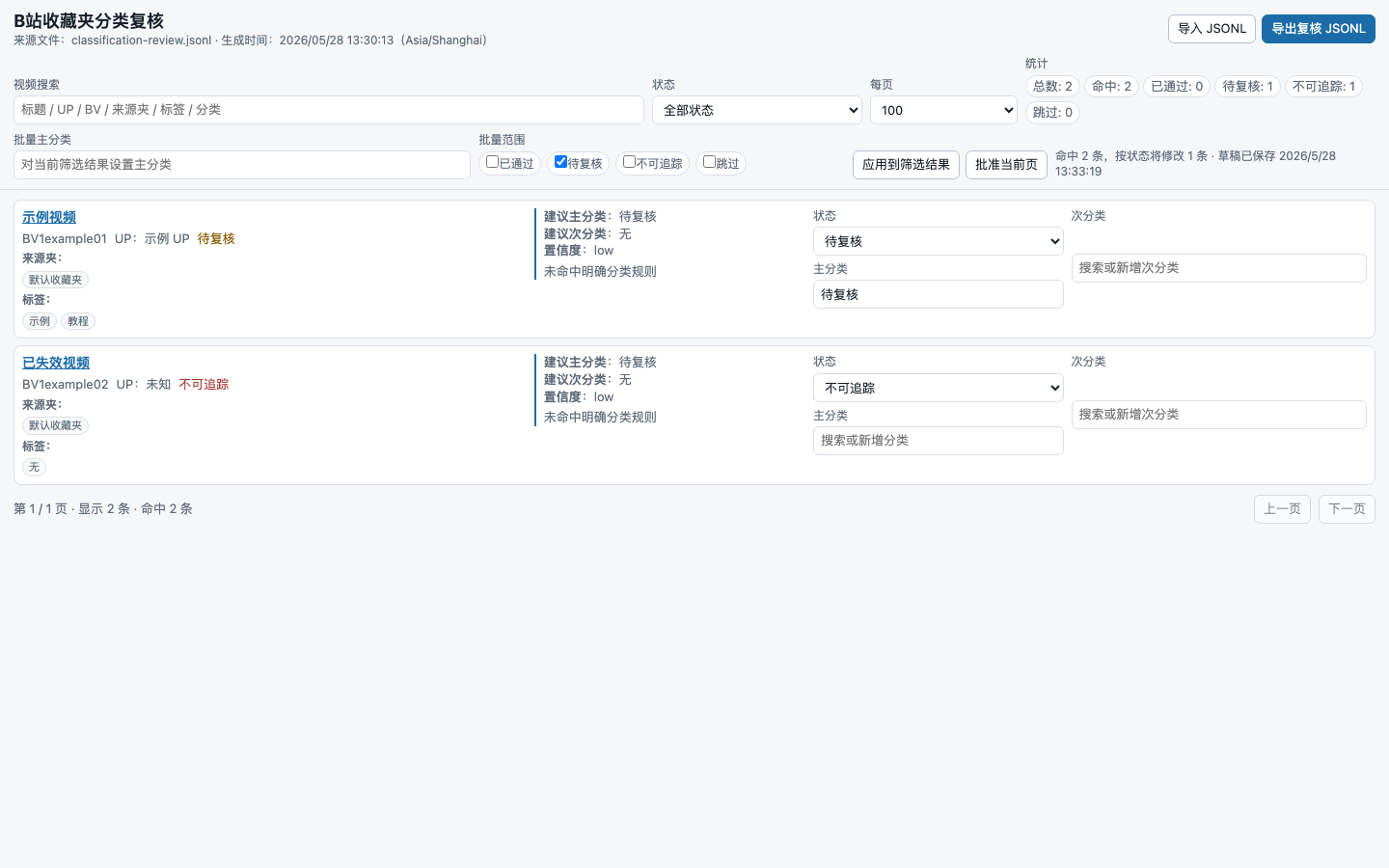Image resolution: width=1389 pixels, height=868 pixels.
Task: Focus the 视频搜索 input field
Action: 329,110
